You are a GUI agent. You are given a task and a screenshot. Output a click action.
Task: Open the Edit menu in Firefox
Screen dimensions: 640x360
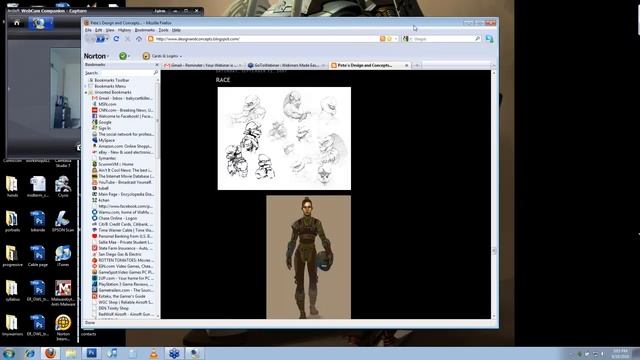99,30
